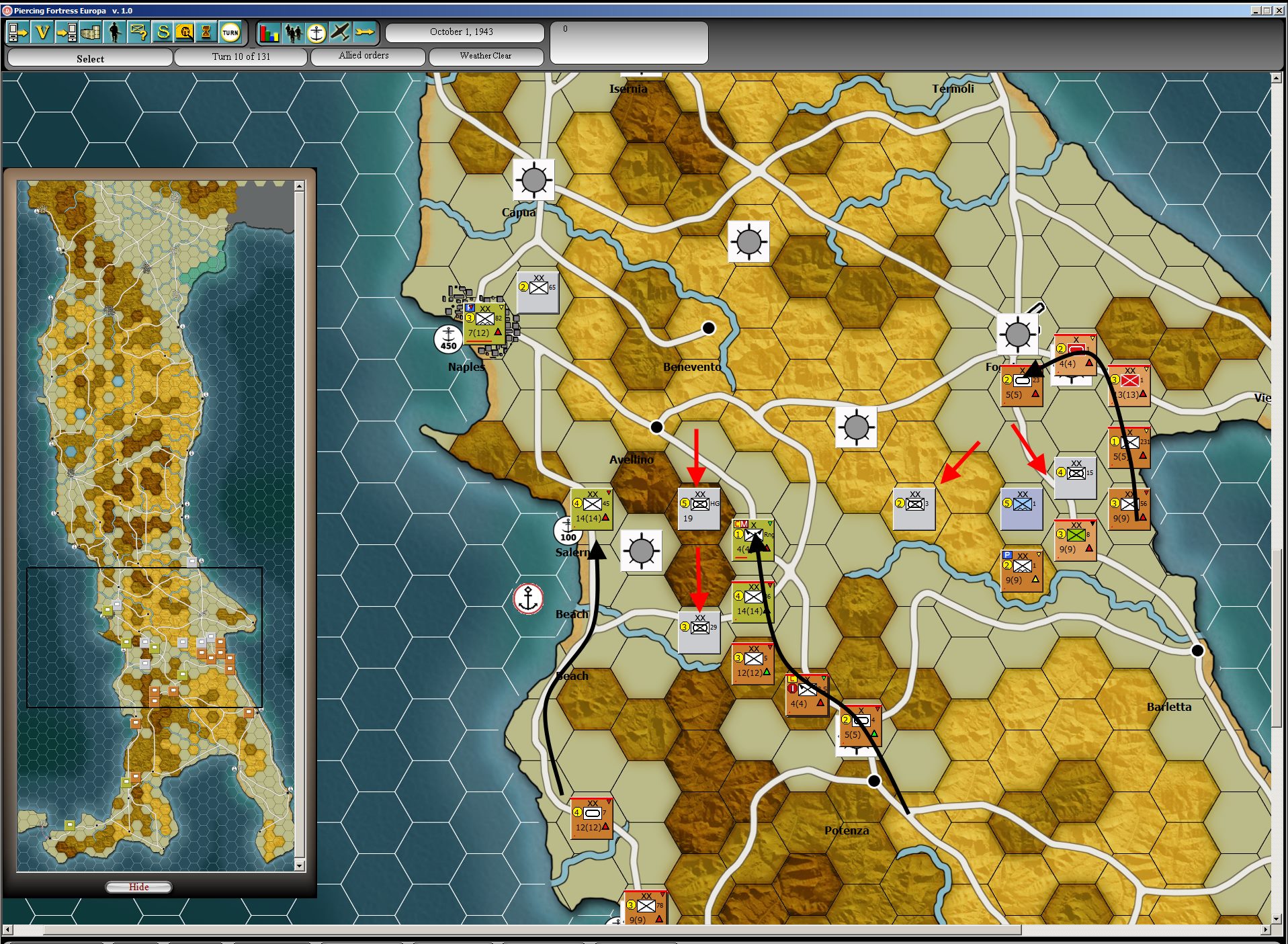Screen dimensions: 1288x944
Task: Click the minimap overview of Italy
Action: 156,526
